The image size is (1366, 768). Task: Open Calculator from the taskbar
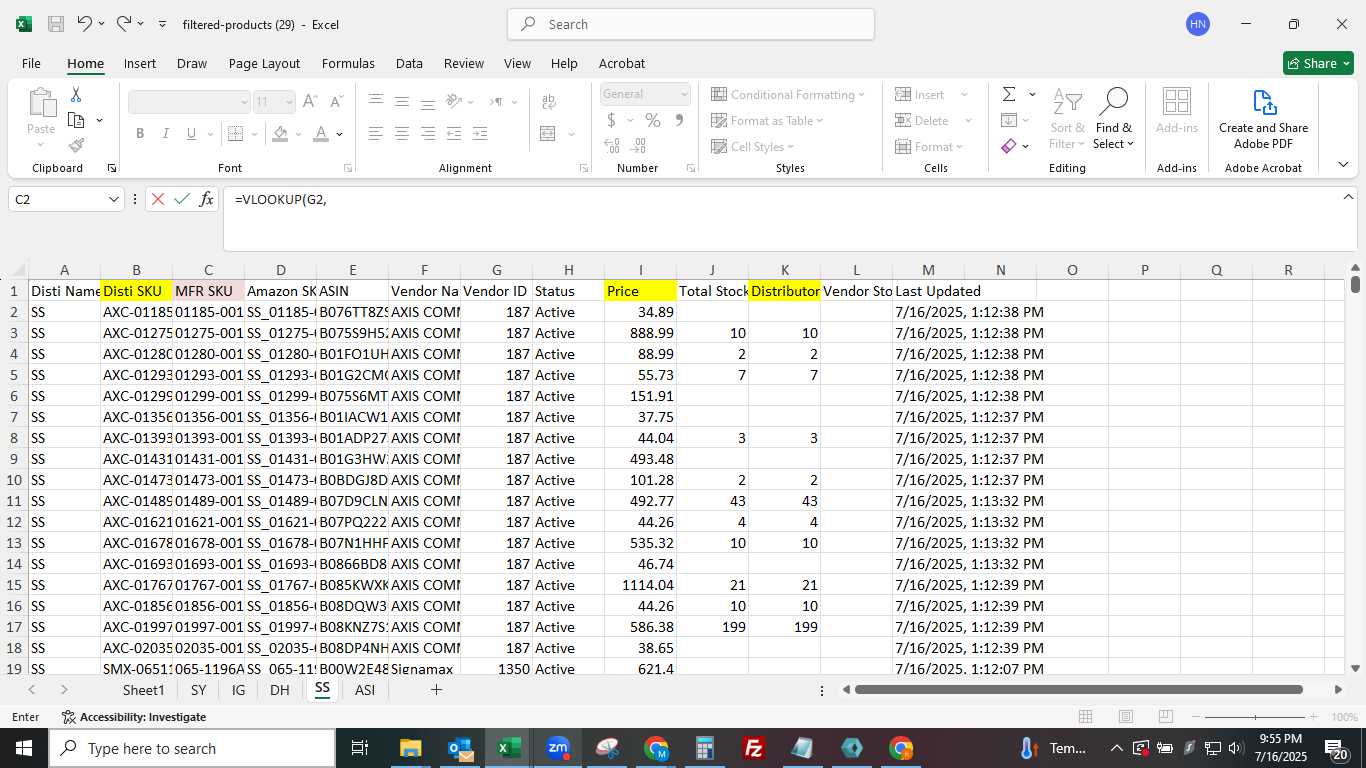705,748
